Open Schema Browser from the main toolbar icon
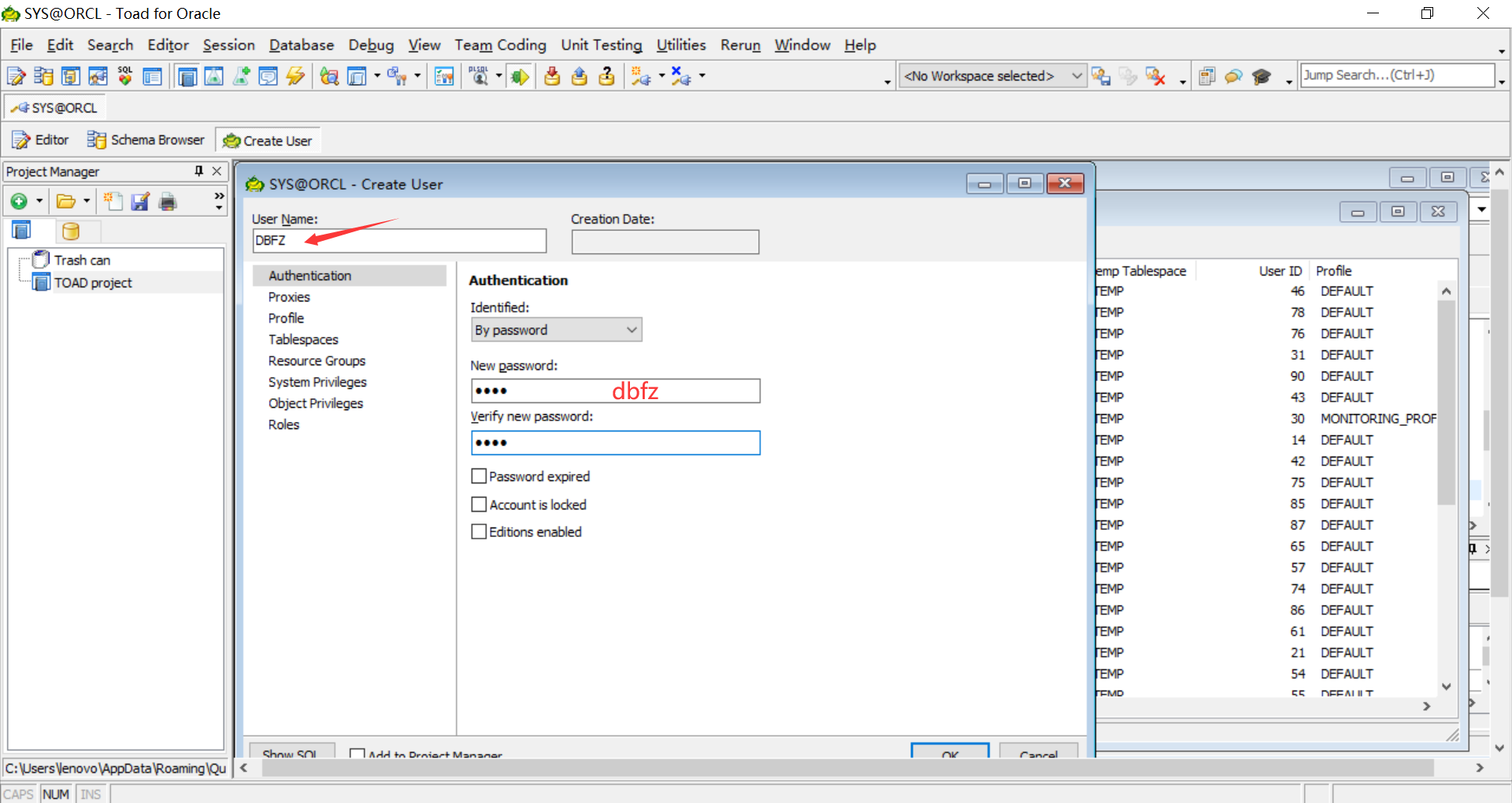The width and height of the screenshot is (1512, 803). pos(43,76)
